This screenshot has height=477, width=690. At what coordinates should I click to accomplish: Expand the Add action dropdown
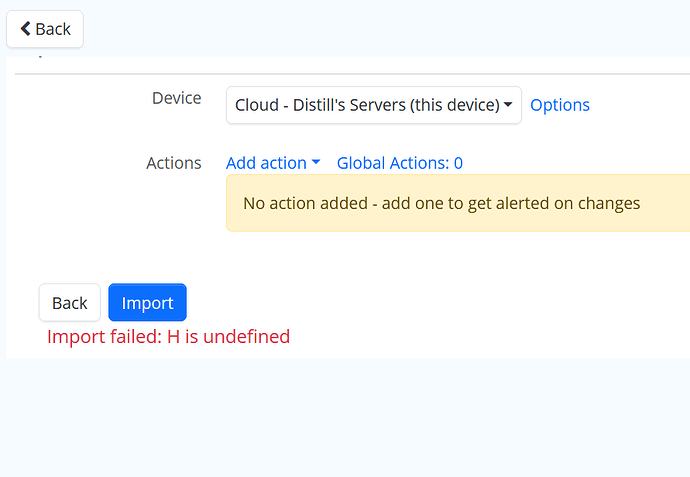(273, 163)
